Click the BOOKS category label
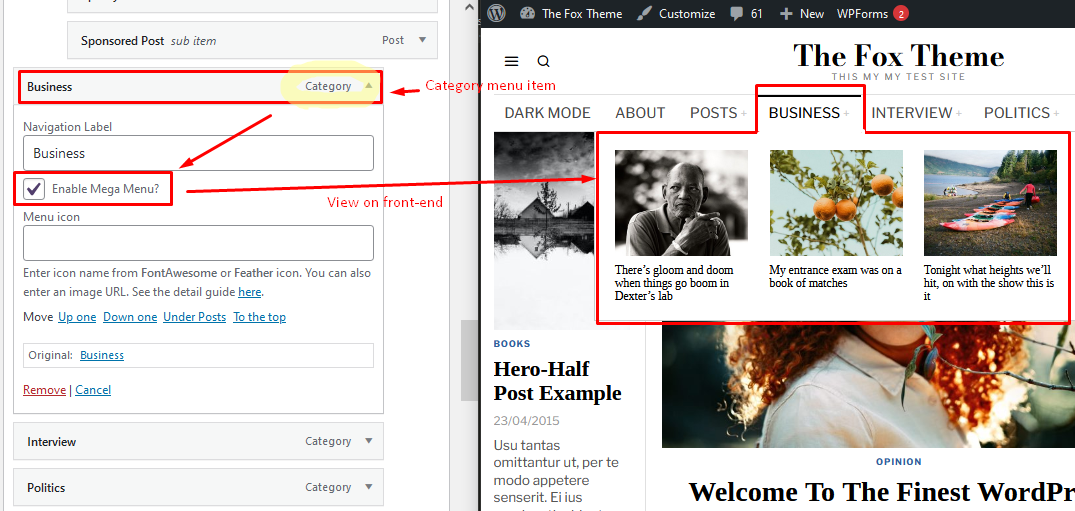The image size is (1075, 511). click(x=512, y=344)
